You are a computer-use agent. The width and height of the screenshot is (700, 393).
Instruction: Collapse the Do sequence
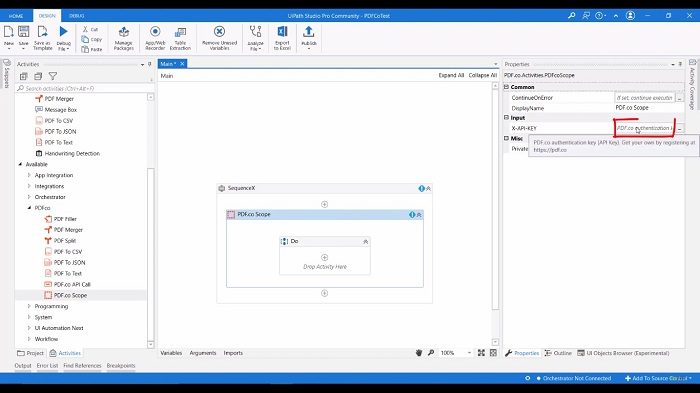(x=366, y=242)
